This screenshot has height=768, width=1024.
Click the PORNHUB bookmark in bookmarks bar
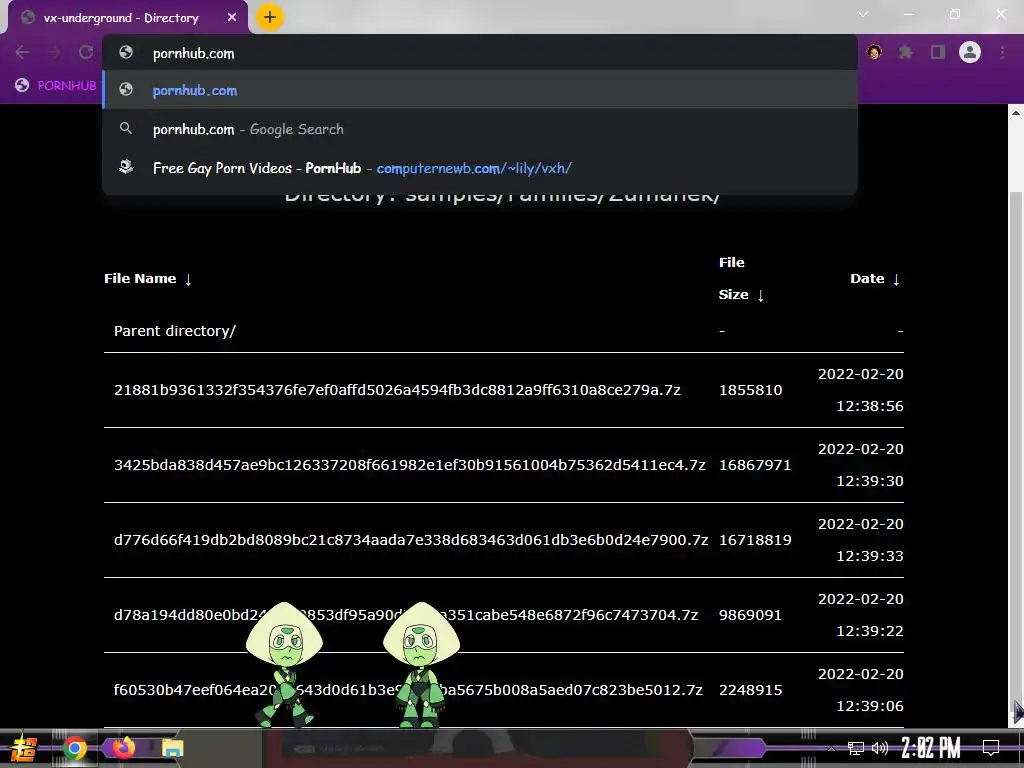tap(56, 86)
